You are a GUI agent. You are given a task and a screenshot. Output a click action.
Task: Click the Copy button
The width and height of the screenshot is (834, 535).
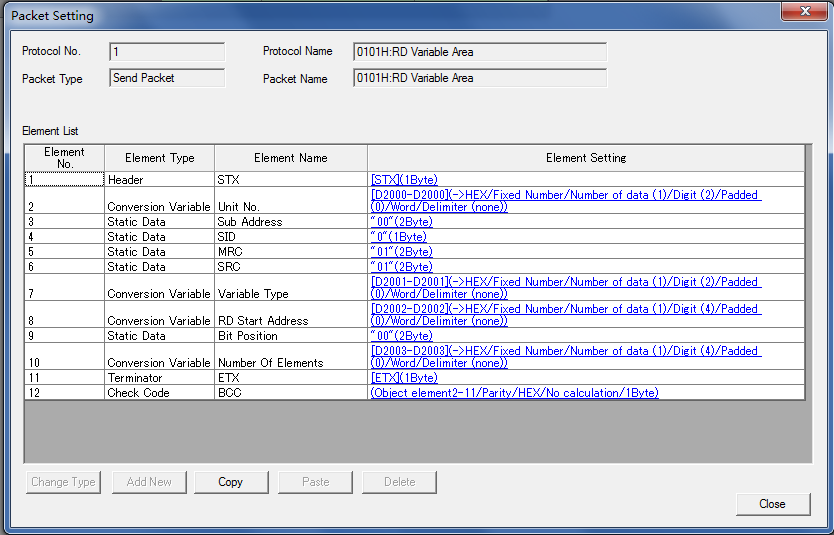(230, 482)
